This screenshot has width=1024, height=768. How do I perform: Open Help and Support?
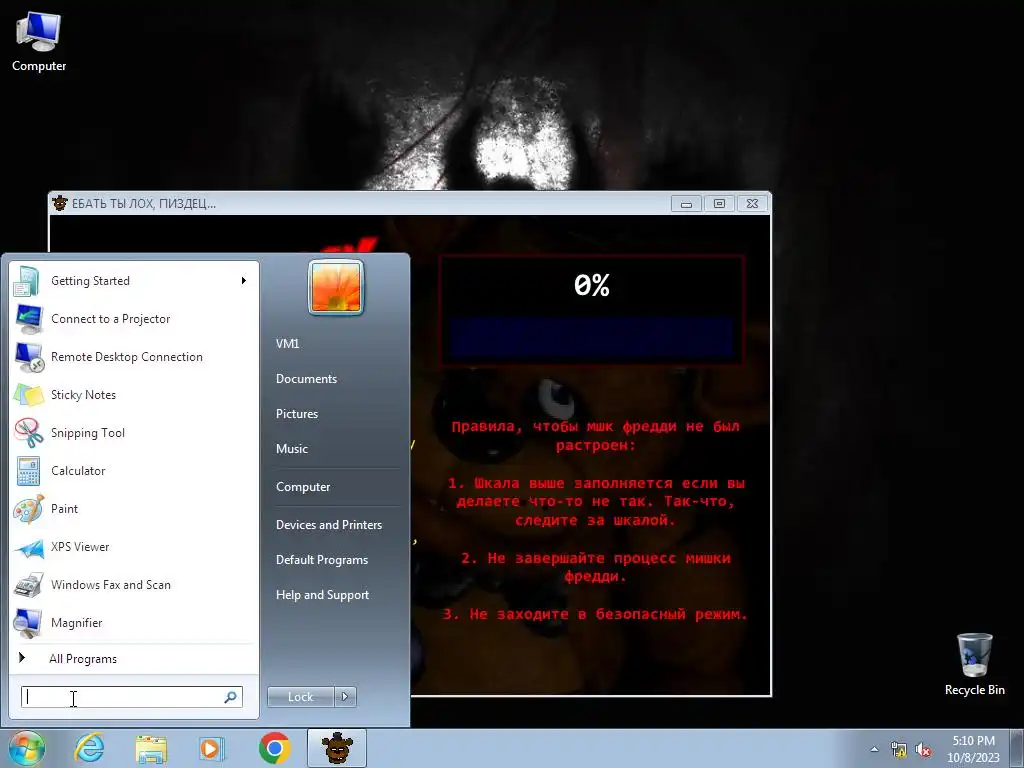click(322, 595)
